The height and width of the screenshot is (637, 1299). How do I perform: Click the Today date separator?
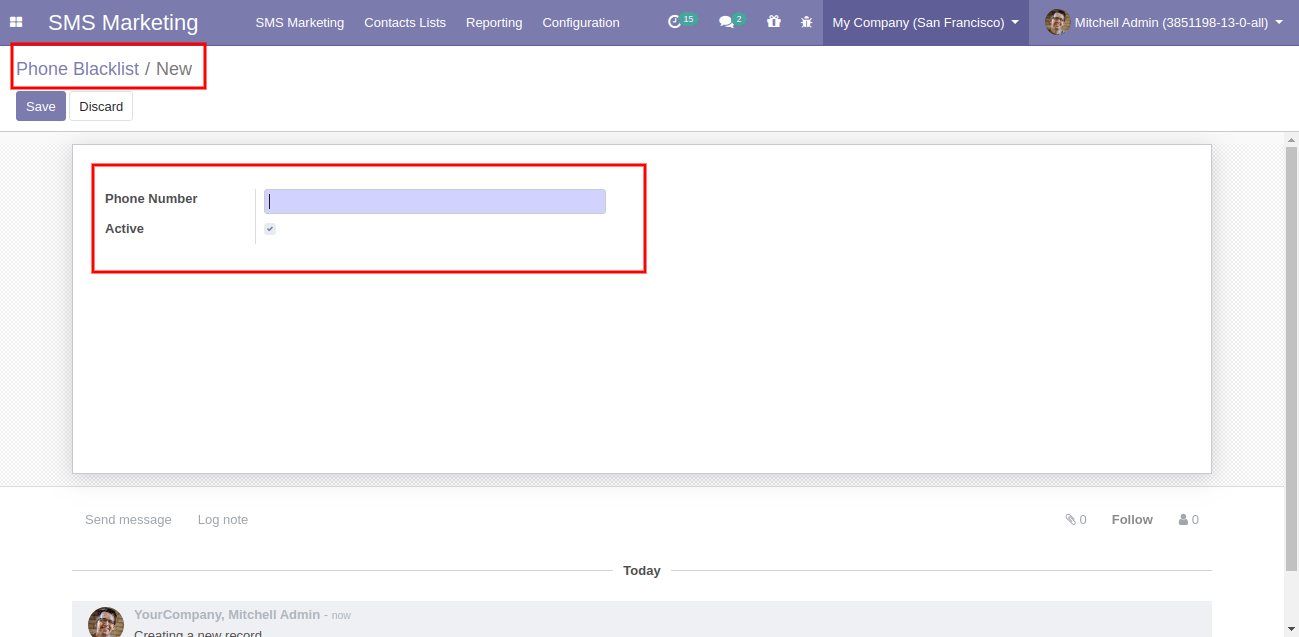coord(642,570)
